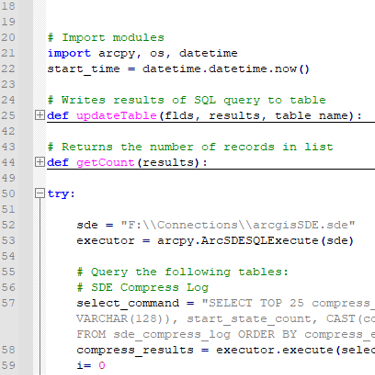375x375 pixels.
Task: Click line number 22 in the margin
Action: point(8,69)
